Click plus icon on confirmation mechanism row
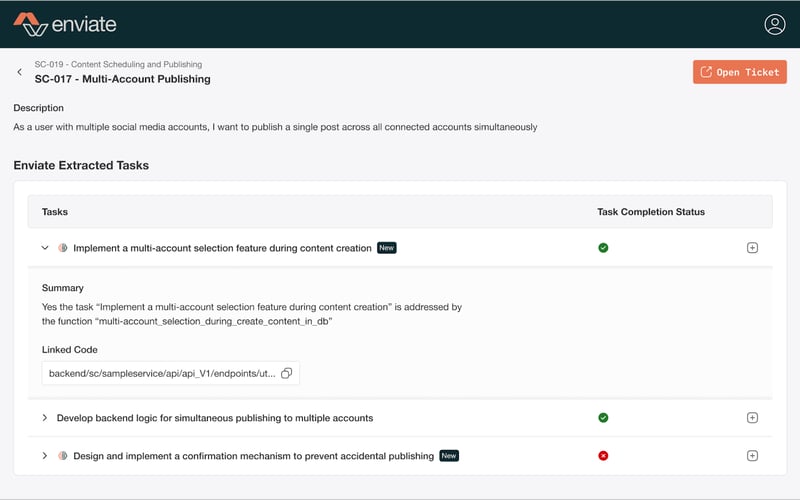This screenshot has height=500, width=800. tap(752, 456)
